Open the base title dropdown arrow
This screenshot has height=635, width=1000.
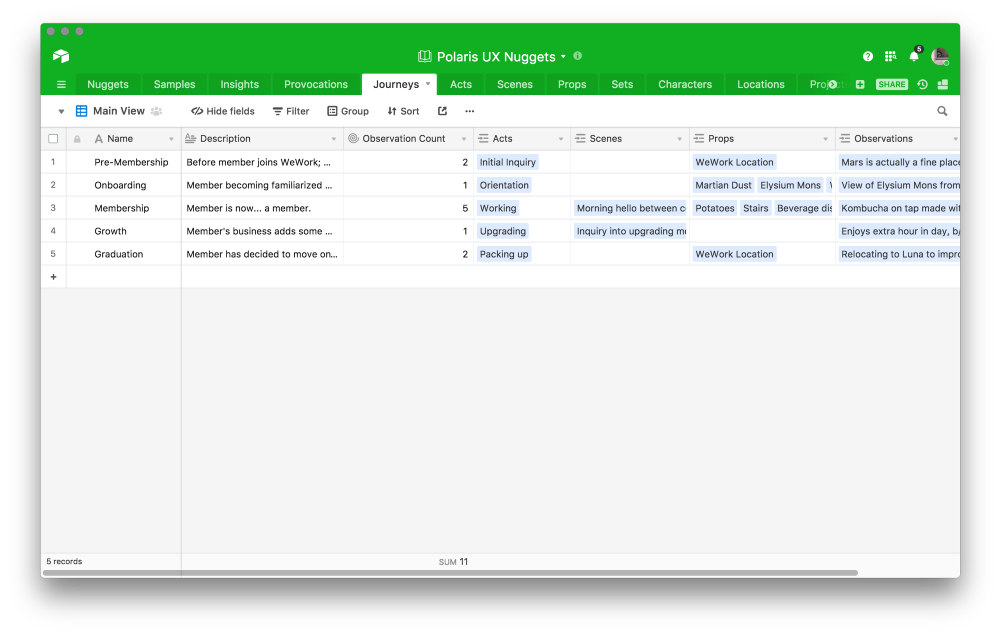tap(563, 57)
